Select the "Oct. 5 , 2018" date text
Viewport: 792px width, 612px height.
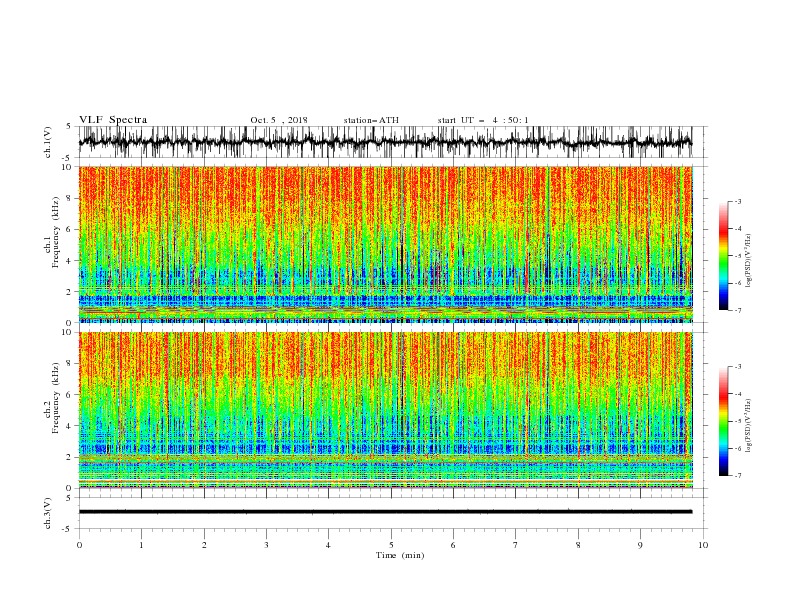279,120
